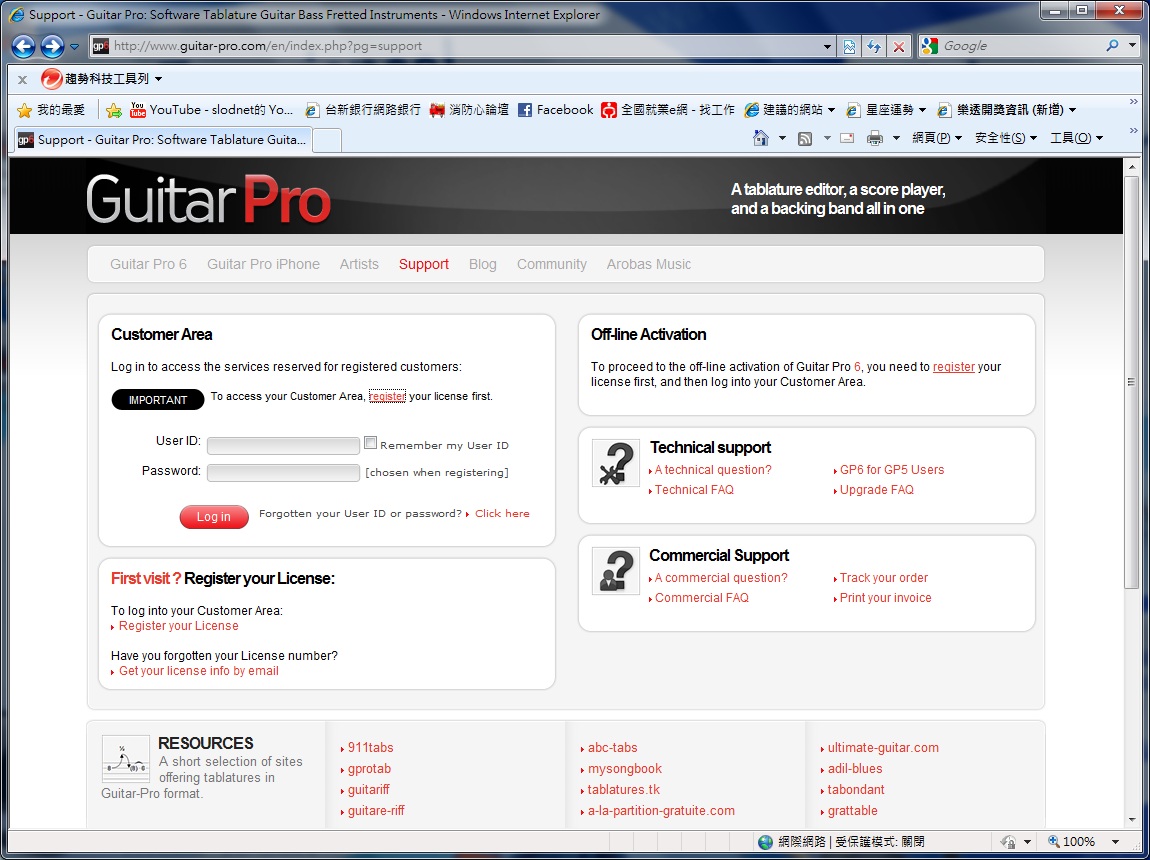
Task: Open search provider dropdown arrow
Action: [1132, 46]
